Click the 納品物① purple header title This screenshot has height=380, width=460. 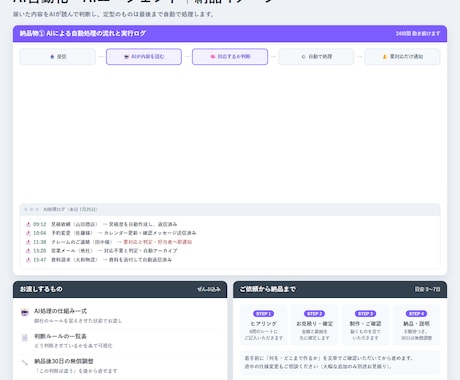[83, 33]
